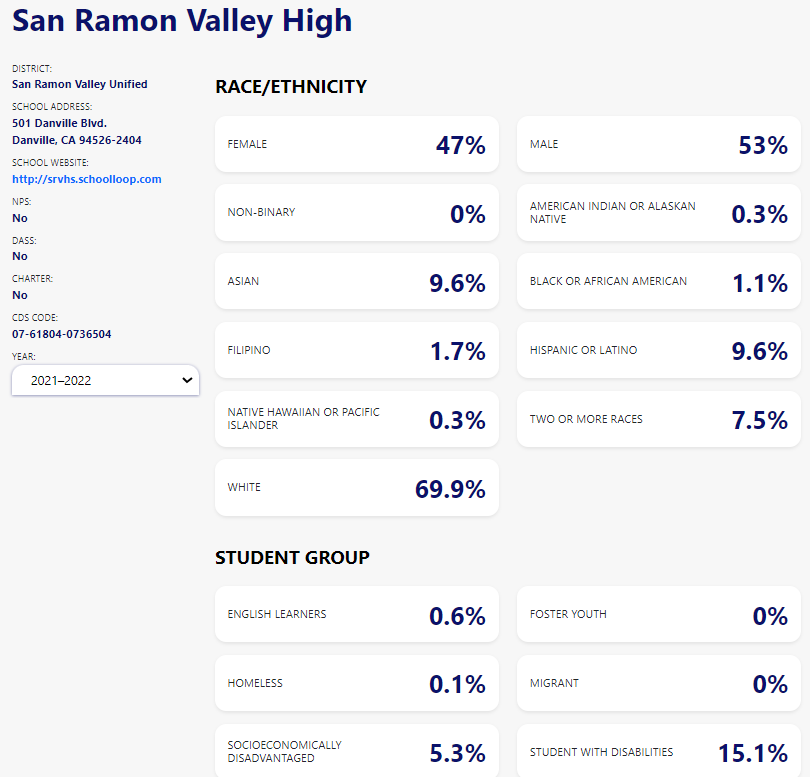Select the Migrant 0% card
Viewport: 810px width, 777px height.
pos(658,683)
